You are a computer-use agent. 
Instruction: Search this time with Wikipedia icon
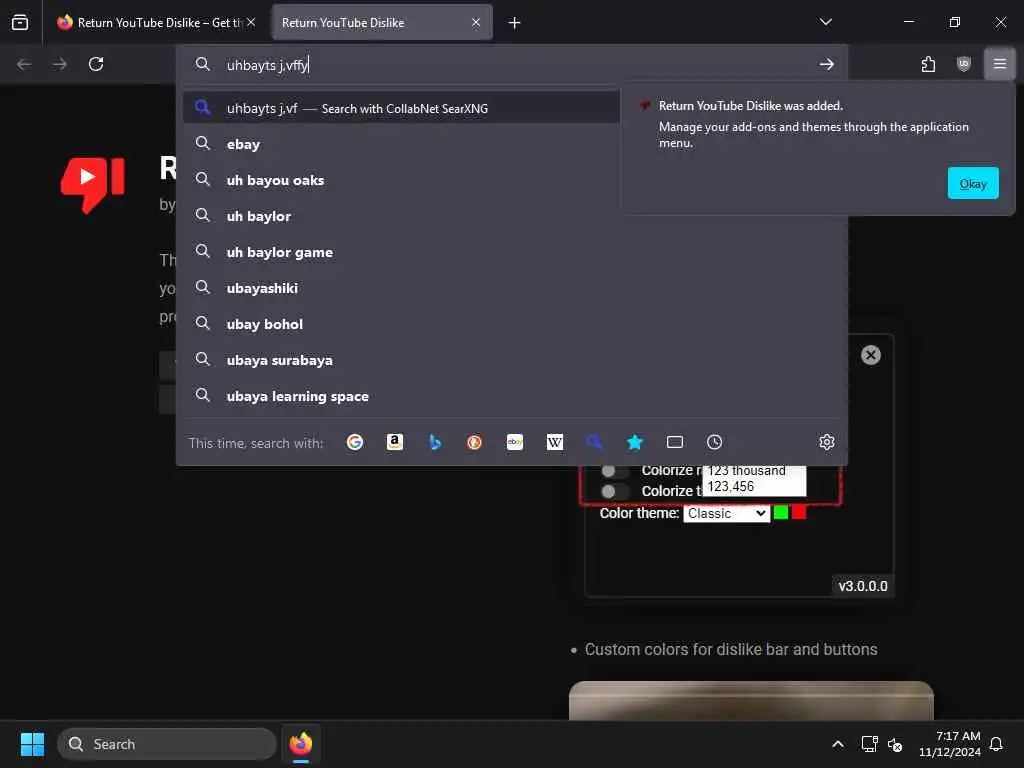click(554, 442)
